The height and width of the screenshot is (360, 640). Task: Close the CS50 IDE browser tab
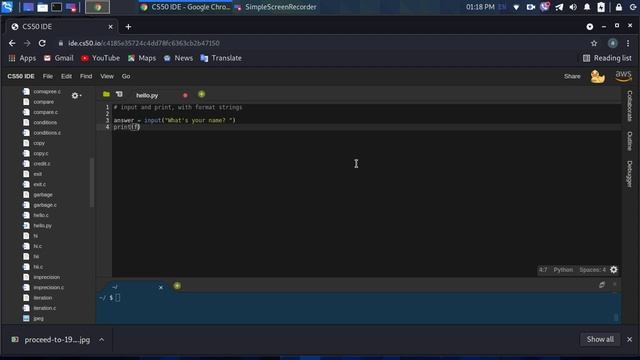[x=110, y=27]
